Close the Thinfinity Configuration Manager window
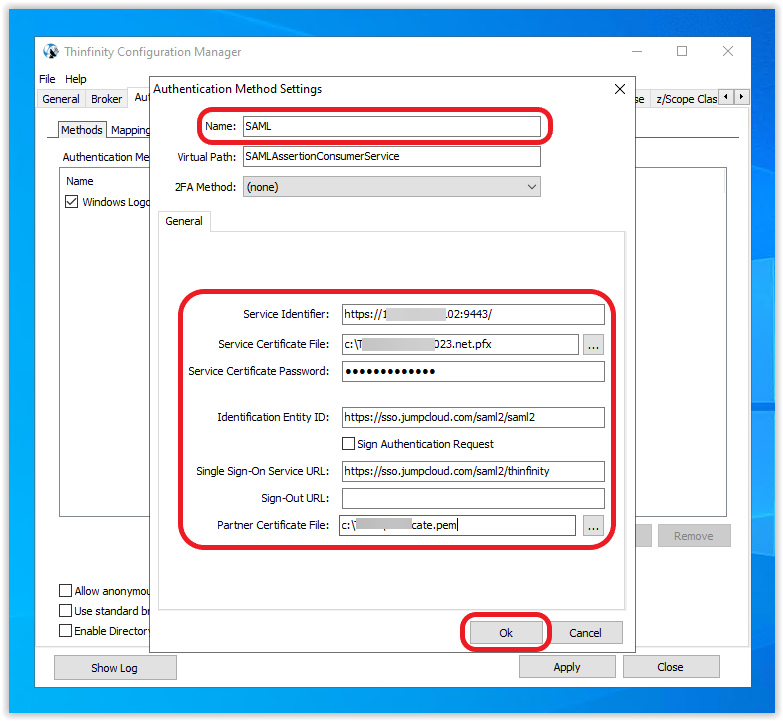The image size is (783, 721). point(728,51)
